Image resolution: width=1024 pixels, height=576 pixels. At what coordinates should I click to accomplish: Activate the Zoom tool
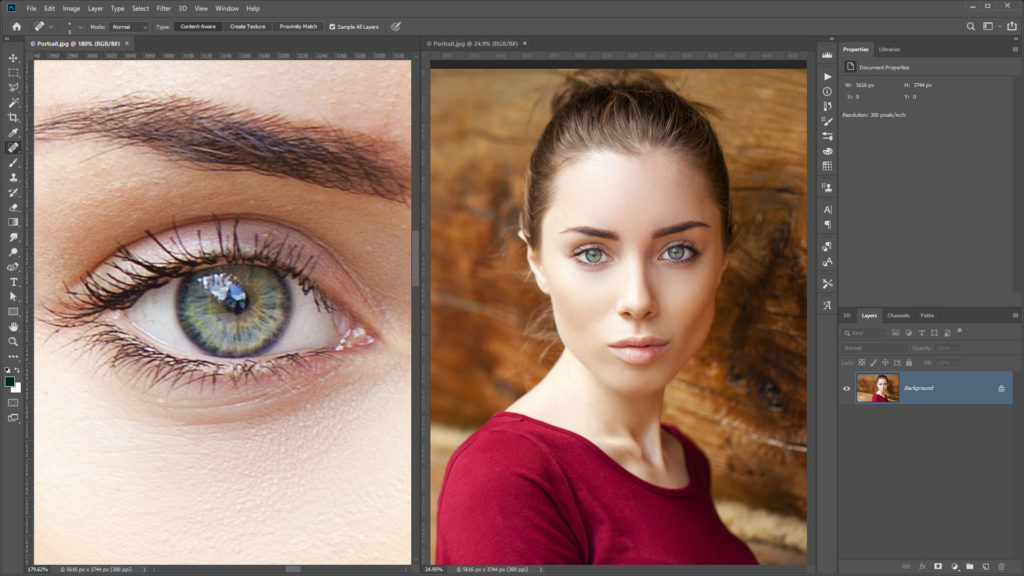coord(12,340)
